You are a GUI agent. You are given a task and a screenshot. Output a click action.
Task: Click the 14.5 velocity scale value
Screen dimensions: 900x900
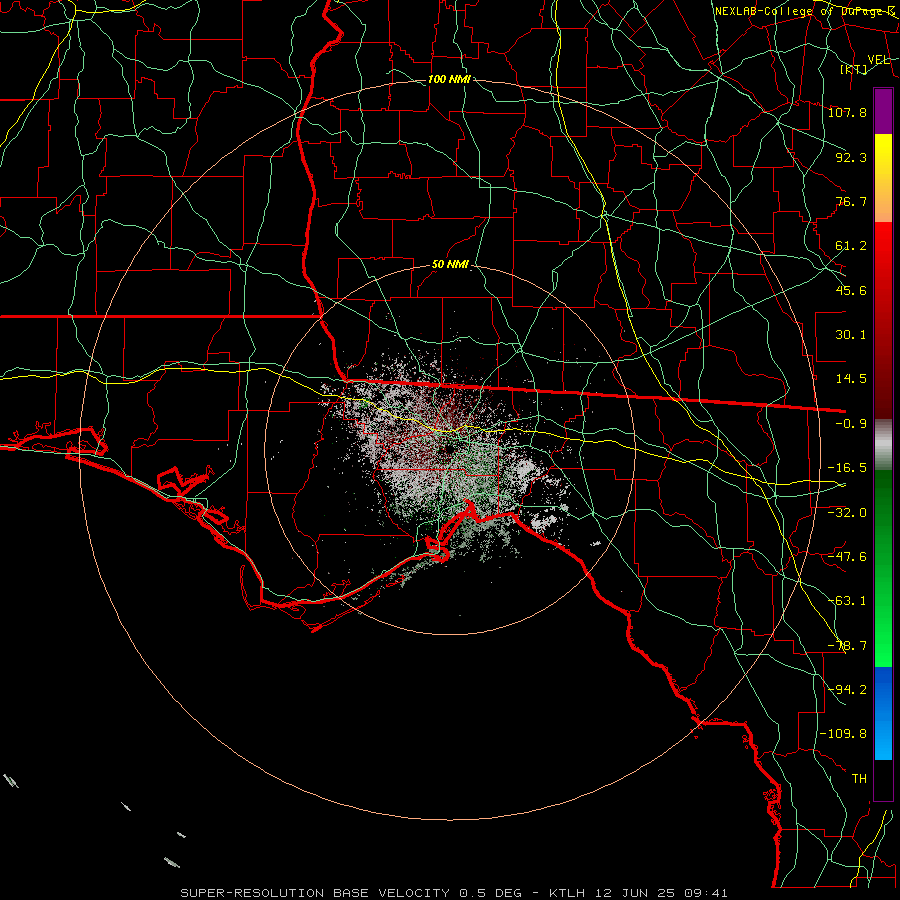click(851, 379)
